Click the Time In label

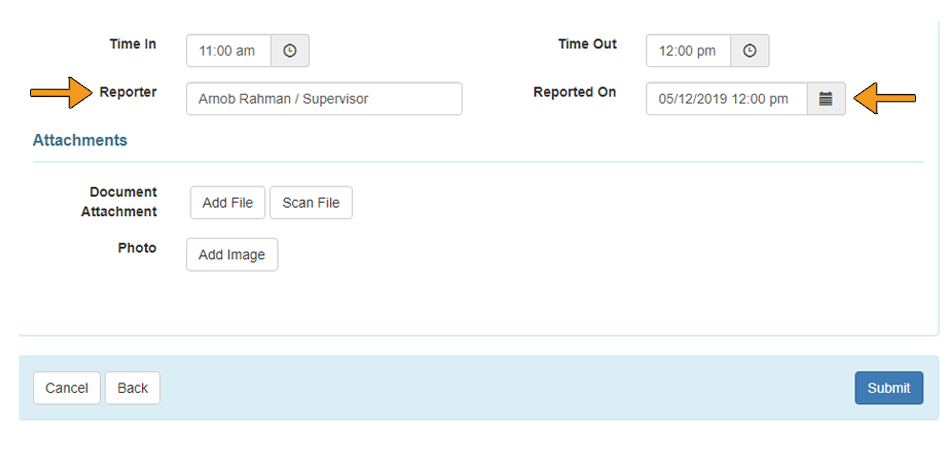click(133, 44)
